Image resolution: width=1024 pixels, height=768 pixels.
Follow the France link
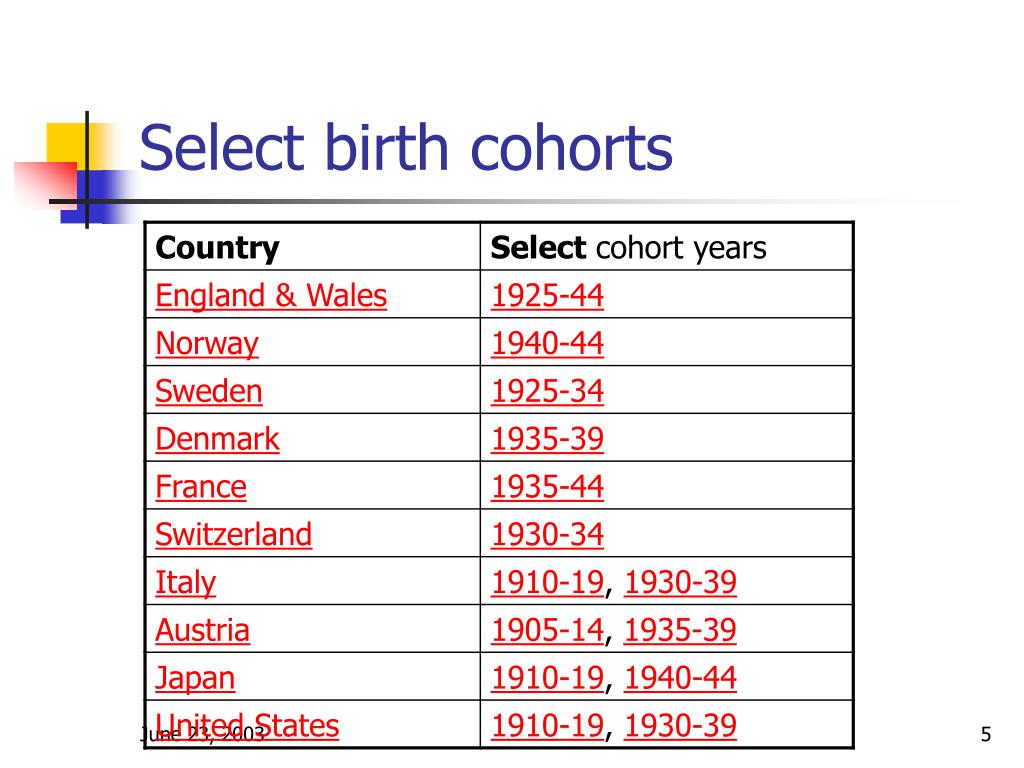[x=201, y=487]
